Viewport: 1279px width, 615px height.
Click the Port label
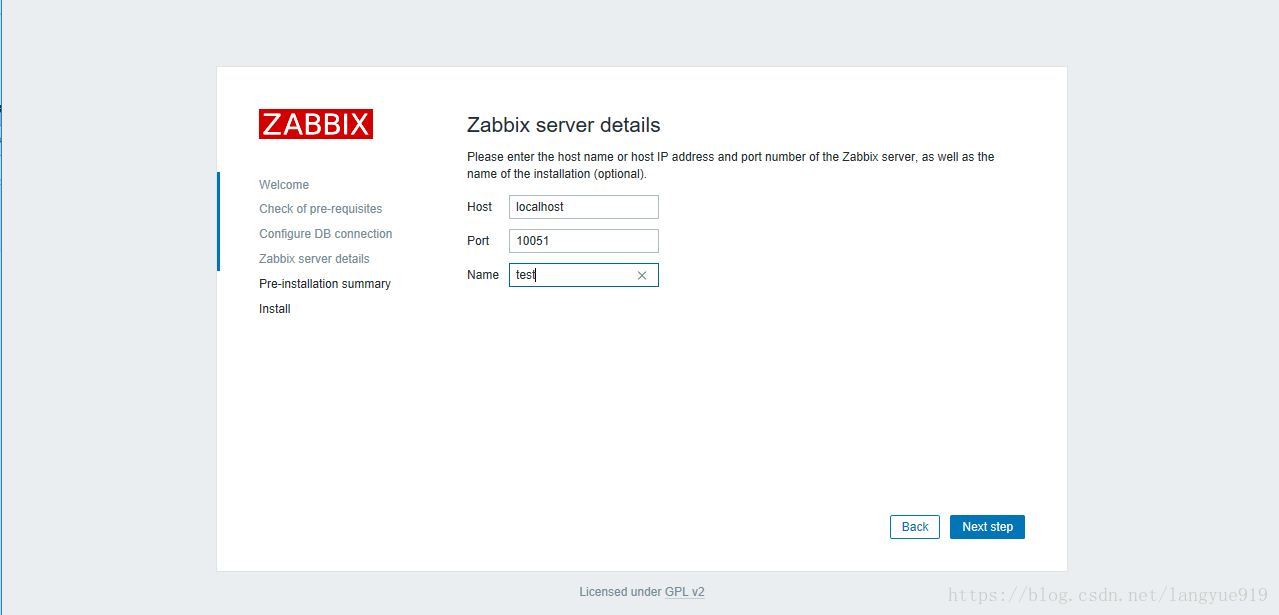(478, 241)
